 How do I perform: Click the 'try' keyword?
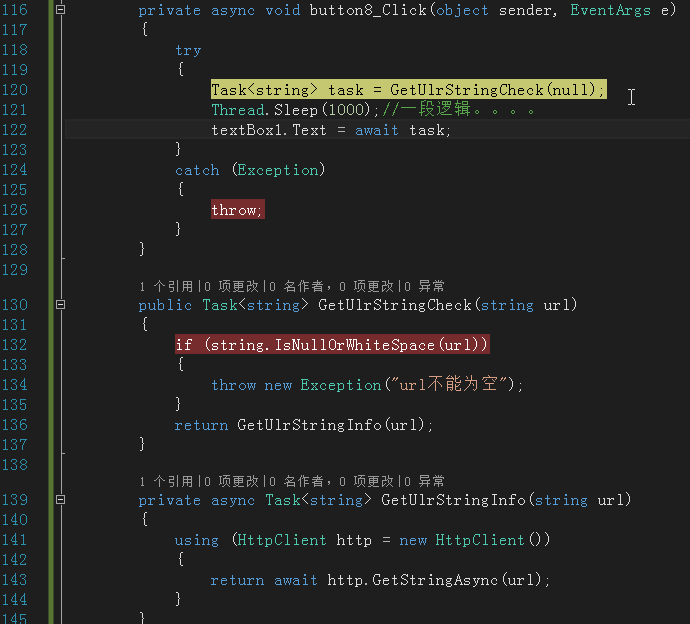pos(188,50)
